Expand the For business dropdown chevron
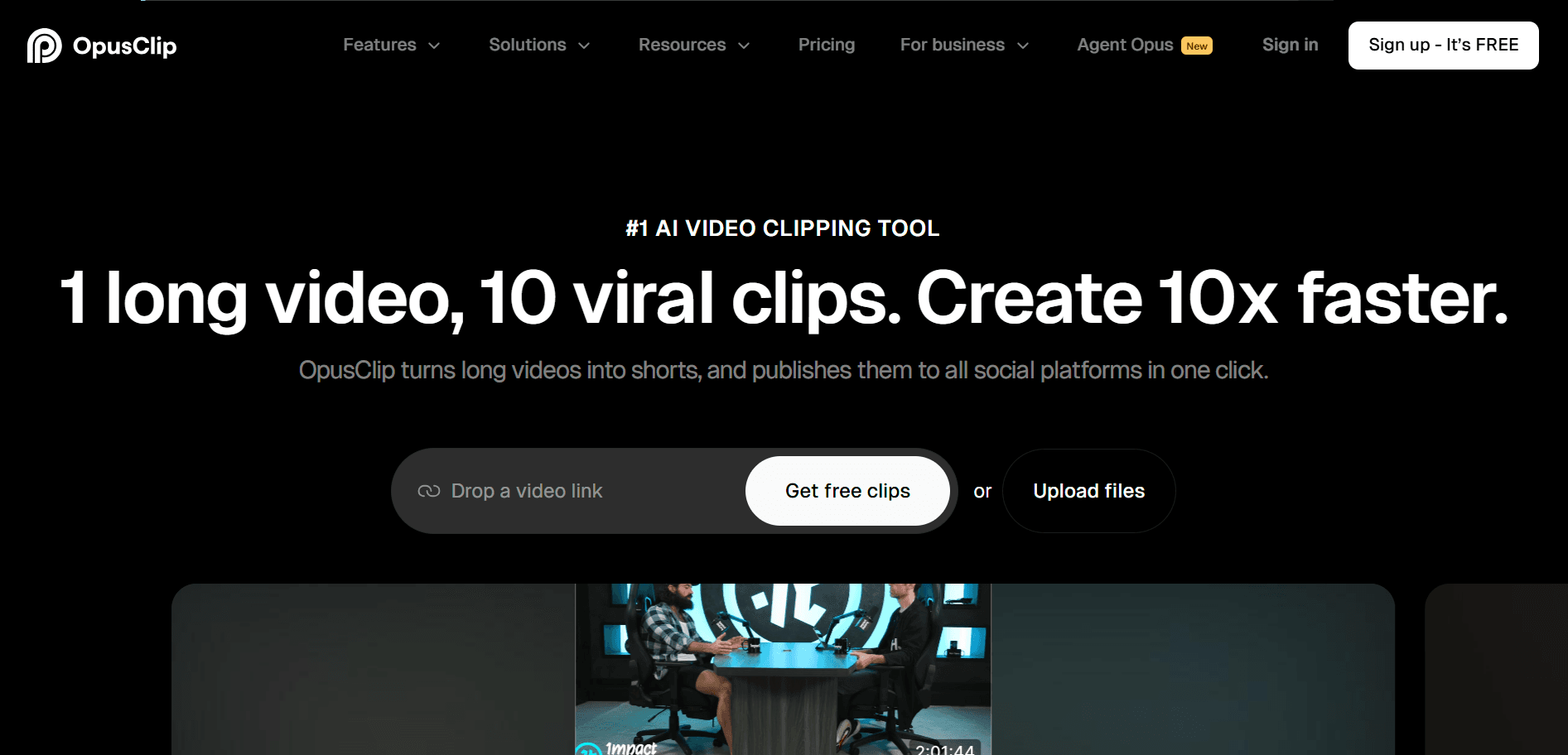The height and width of the screenshot is (755, 1568). click(1023, 46)
